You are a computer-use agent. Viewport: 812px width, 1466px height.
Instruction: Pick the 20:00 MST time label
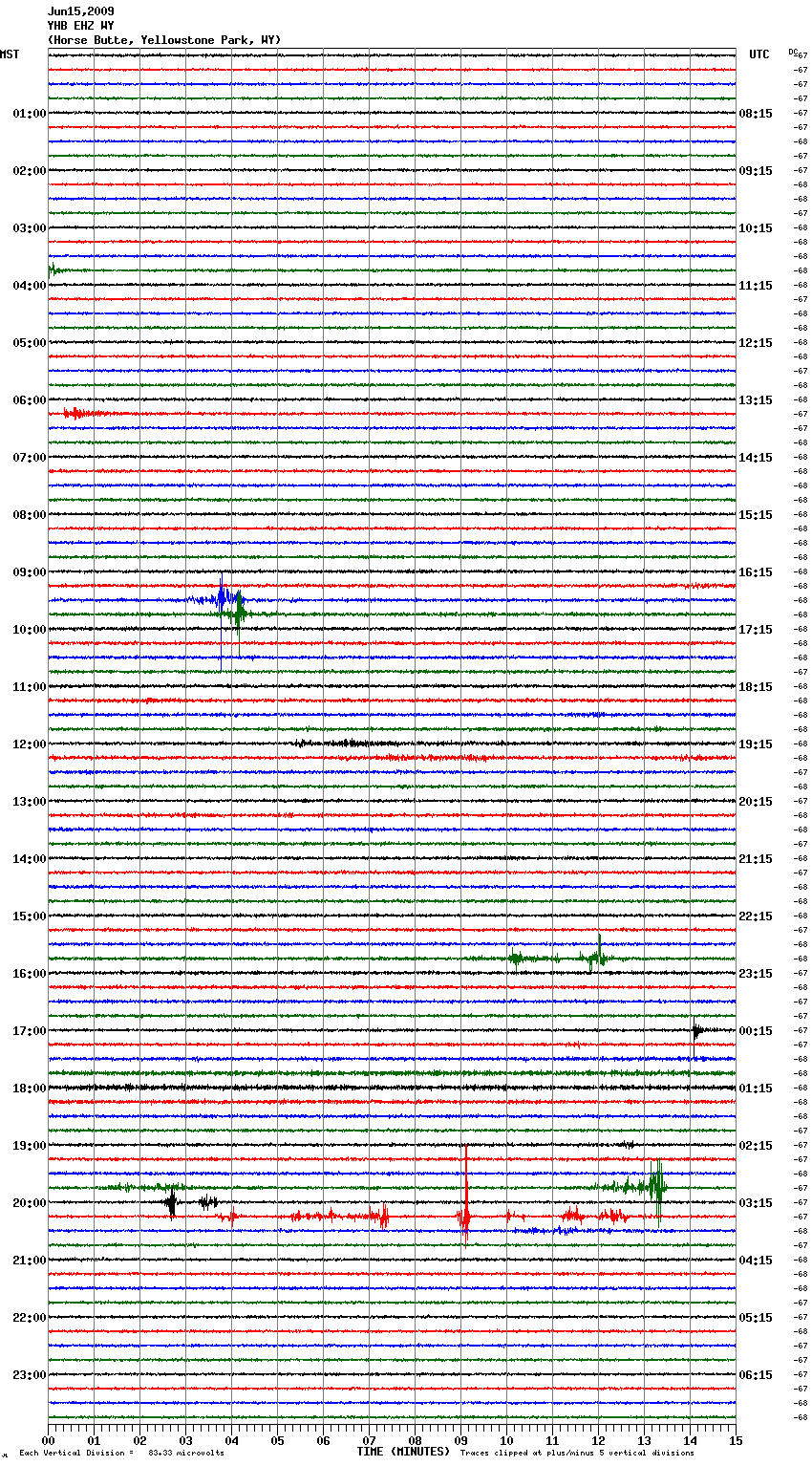point(30,1203)
